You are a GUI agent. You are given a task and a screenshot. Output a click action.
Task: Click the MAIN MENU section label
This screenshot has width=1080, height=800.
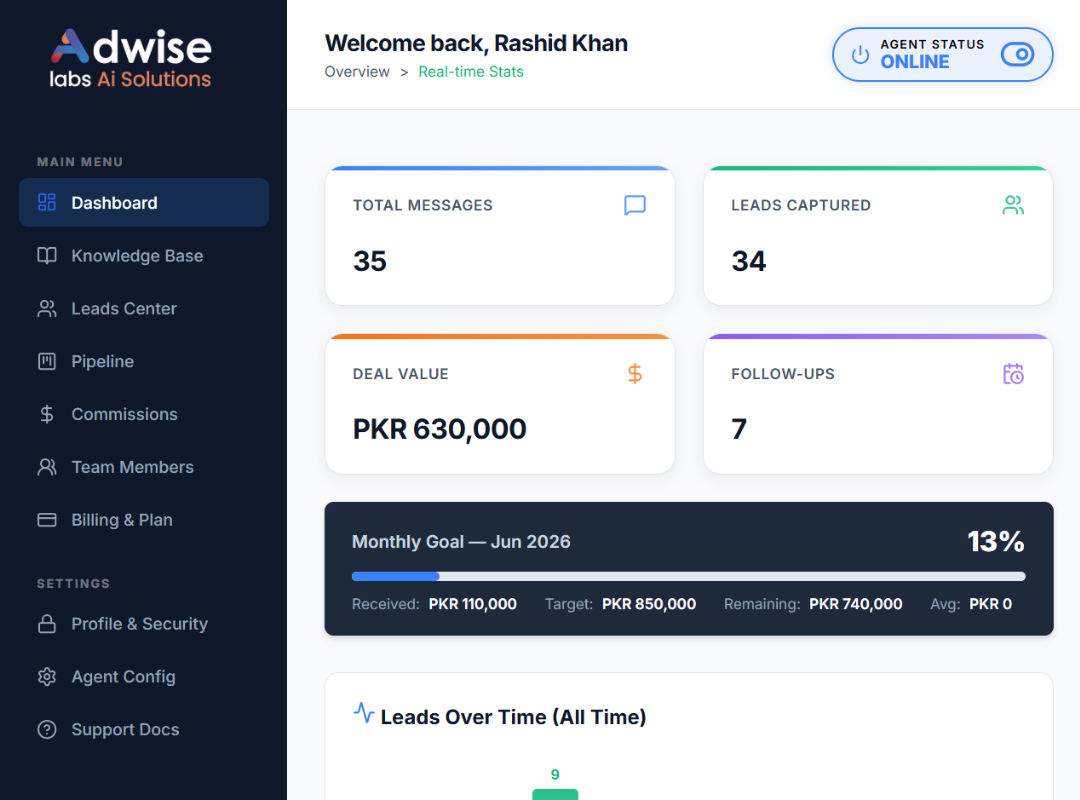pos(80,162)
